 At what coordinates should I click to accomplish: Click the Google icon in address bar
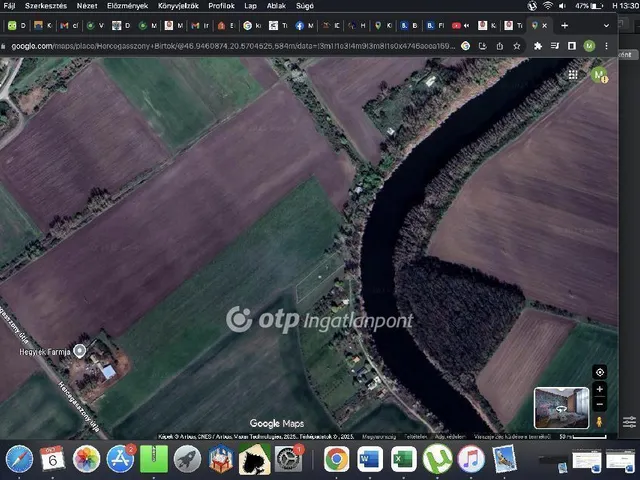(x=465, y=46)
